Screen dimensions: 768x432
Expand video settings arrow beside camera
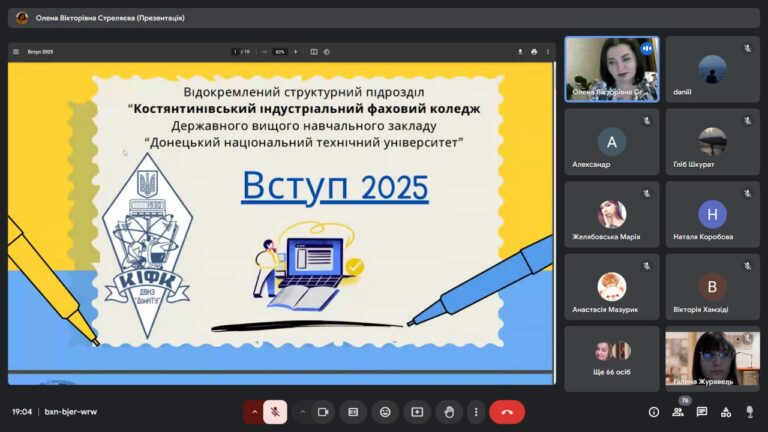click(x=302, y=412)
